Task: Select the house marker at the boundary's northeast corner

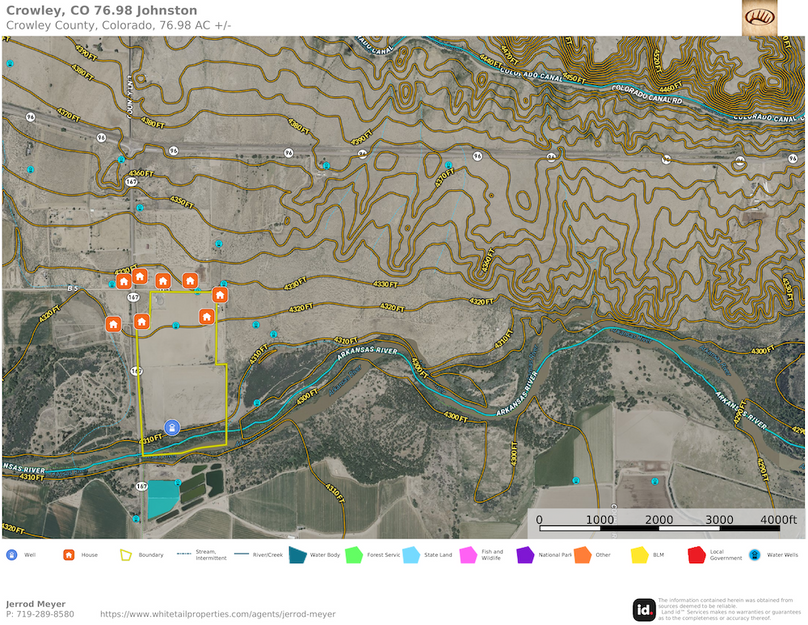Action: (x=220, y=295)
